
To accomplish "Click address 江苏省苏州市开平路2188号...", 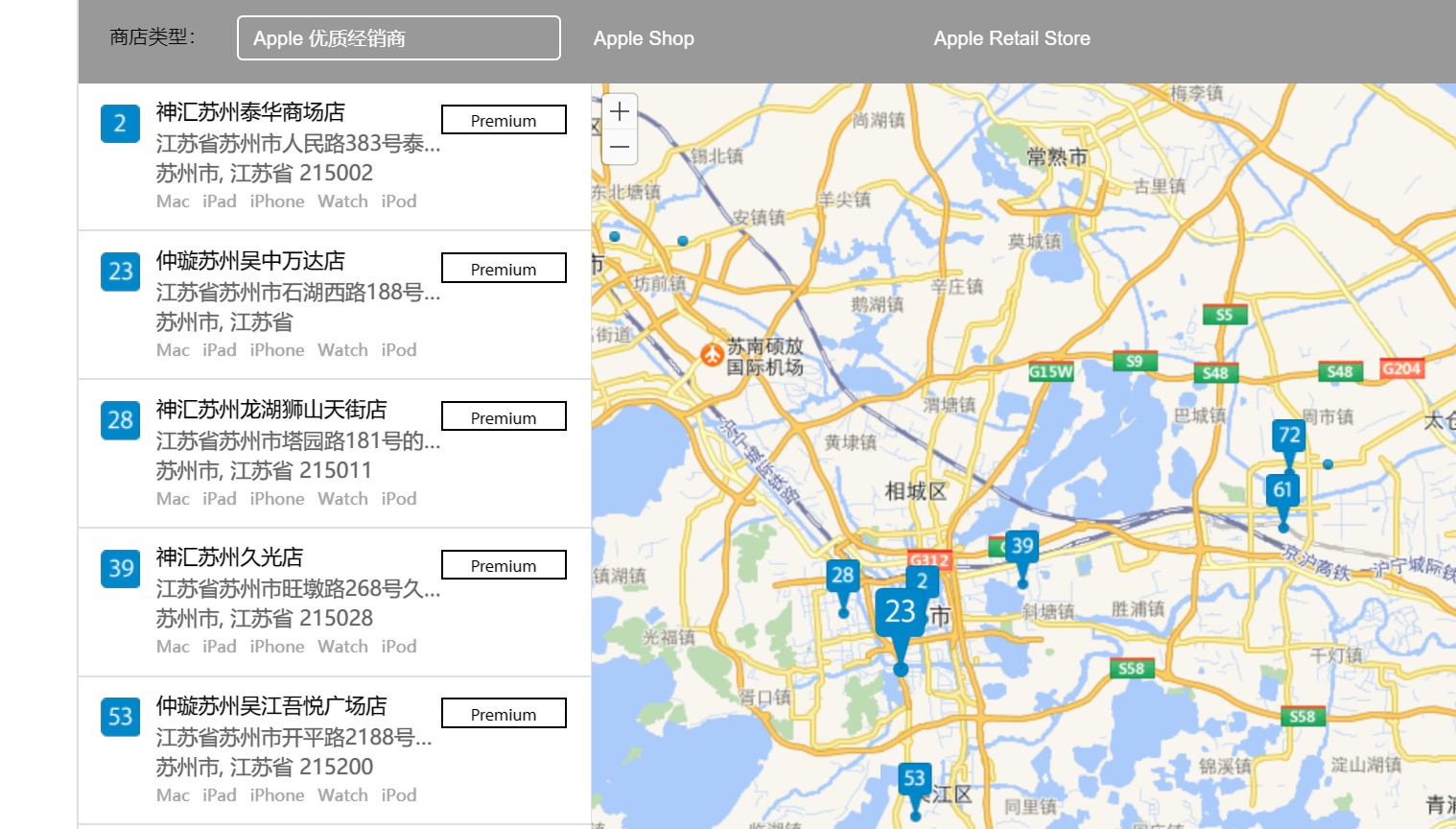I will pos(294,738).
